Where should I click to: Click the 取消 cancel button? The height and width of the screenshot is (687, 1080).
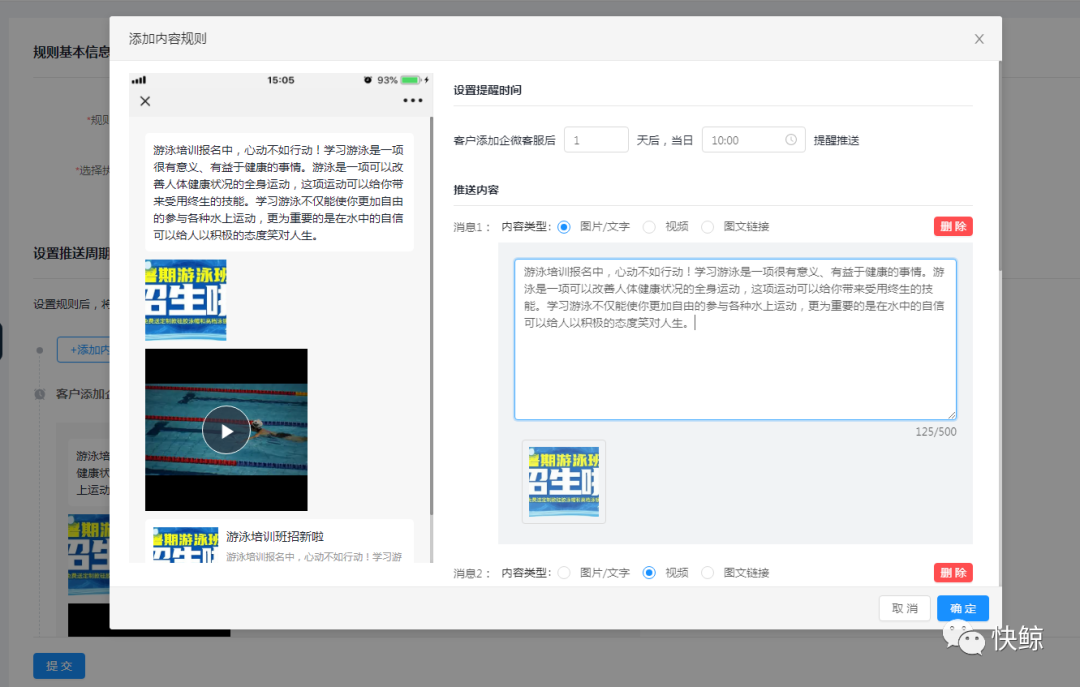[904, 608]
